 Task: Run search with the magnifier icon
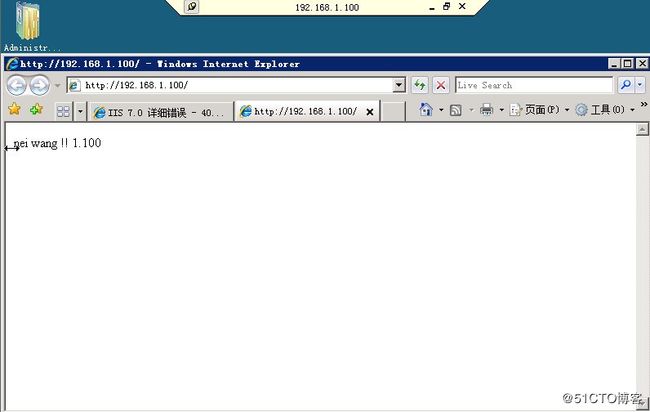(626, 85)
